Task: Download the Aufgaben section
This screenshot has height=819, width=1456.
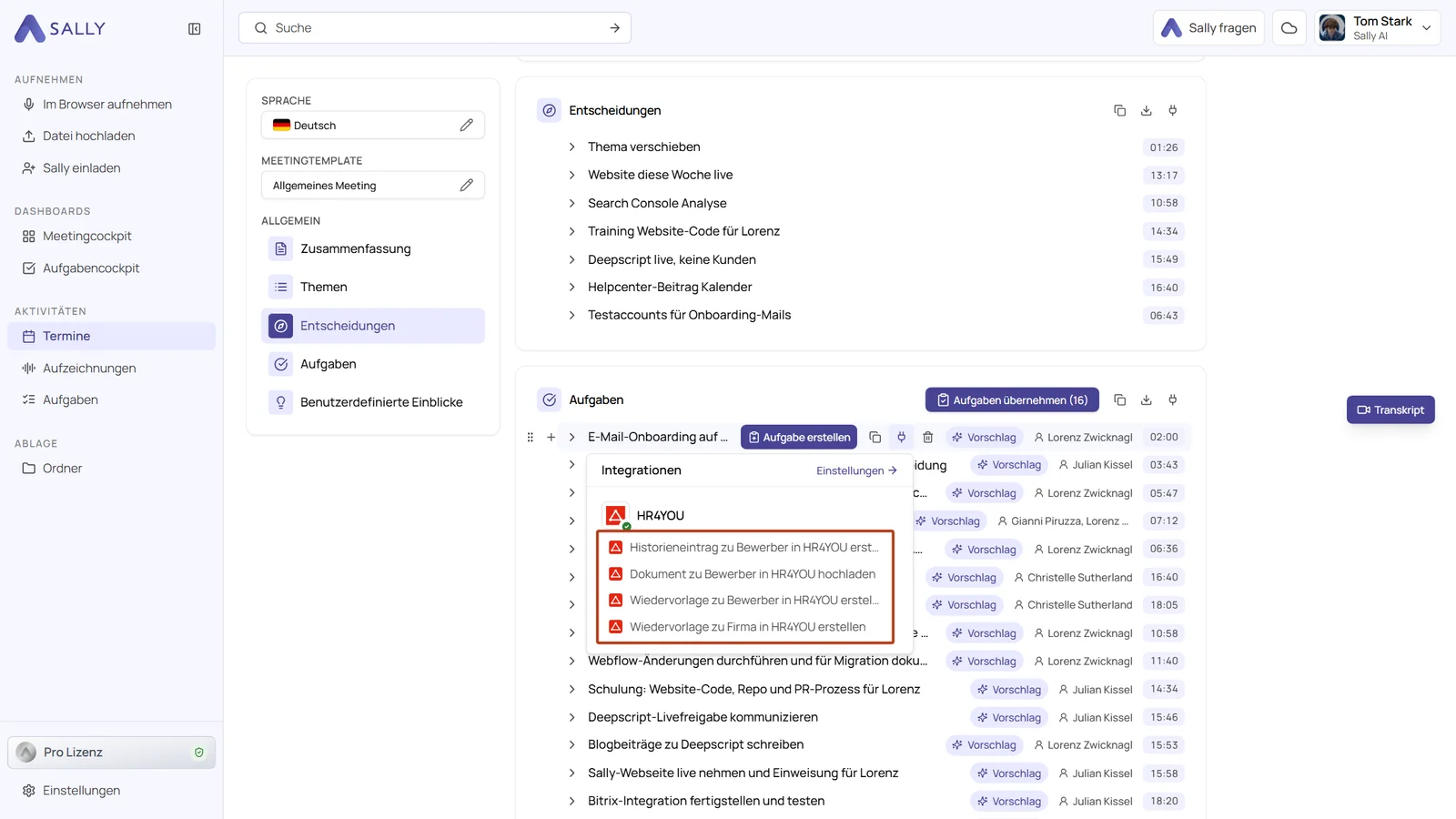Action: pyautogui.click(x=1147, y=400)
